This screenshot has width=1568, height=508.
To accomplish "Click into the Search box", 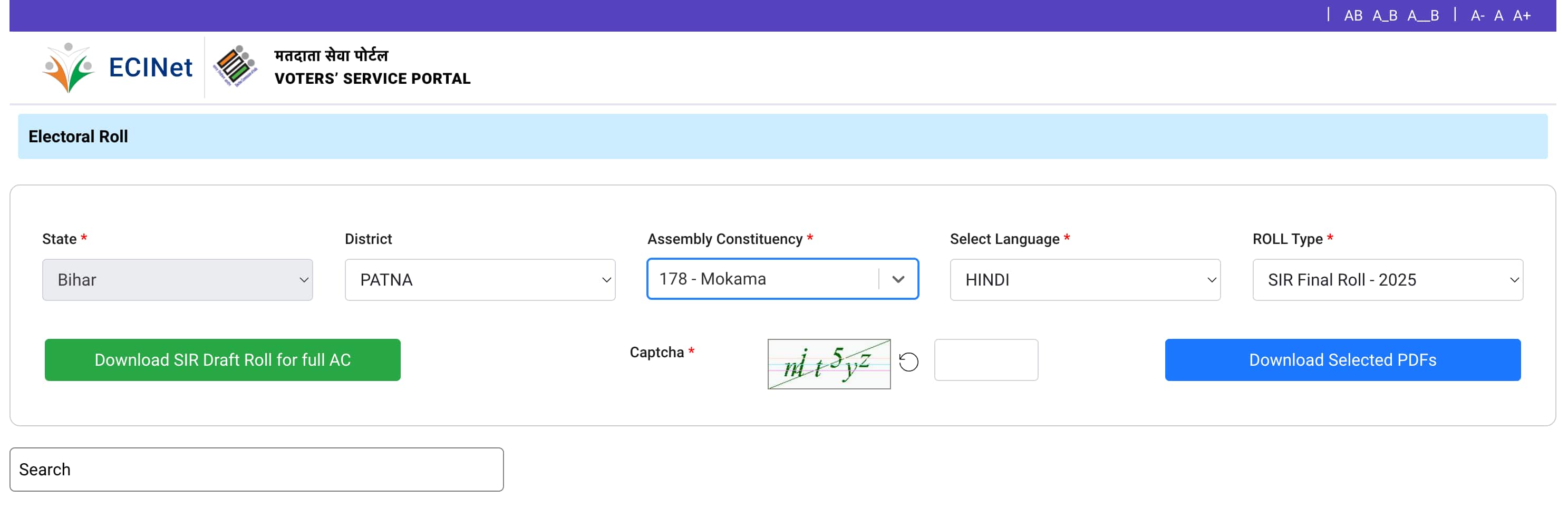I will 256,469.
